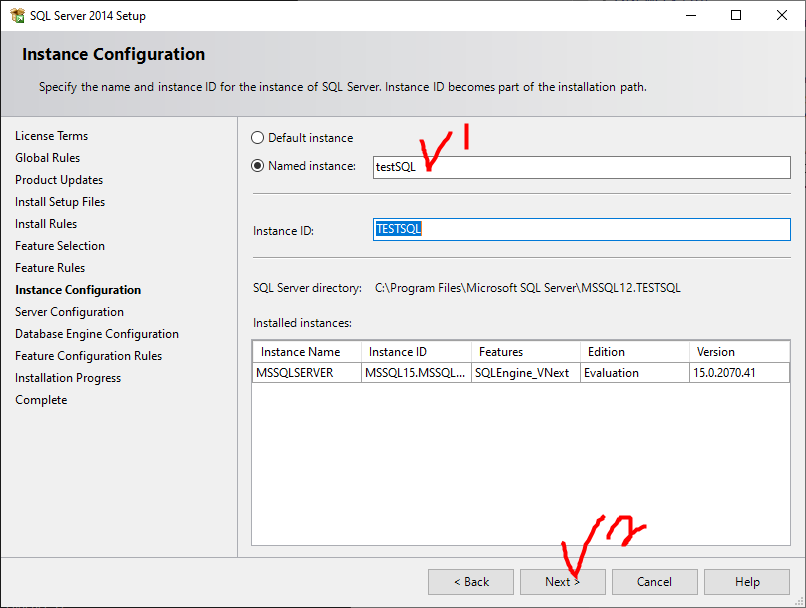Viewport: 806px width, 608px height.
Task: Close the SQL Server Setup window
Action: click(782, 15)
